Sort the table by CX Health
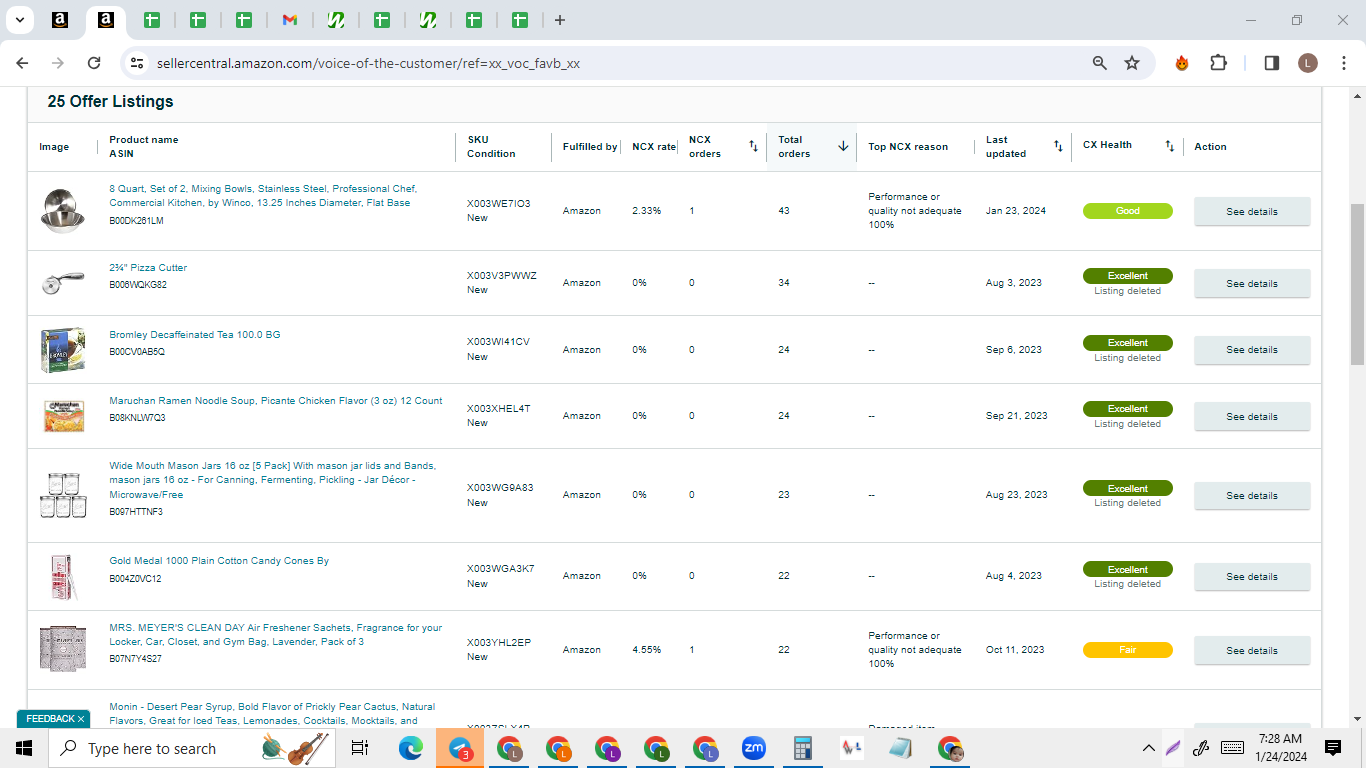 1169,146
